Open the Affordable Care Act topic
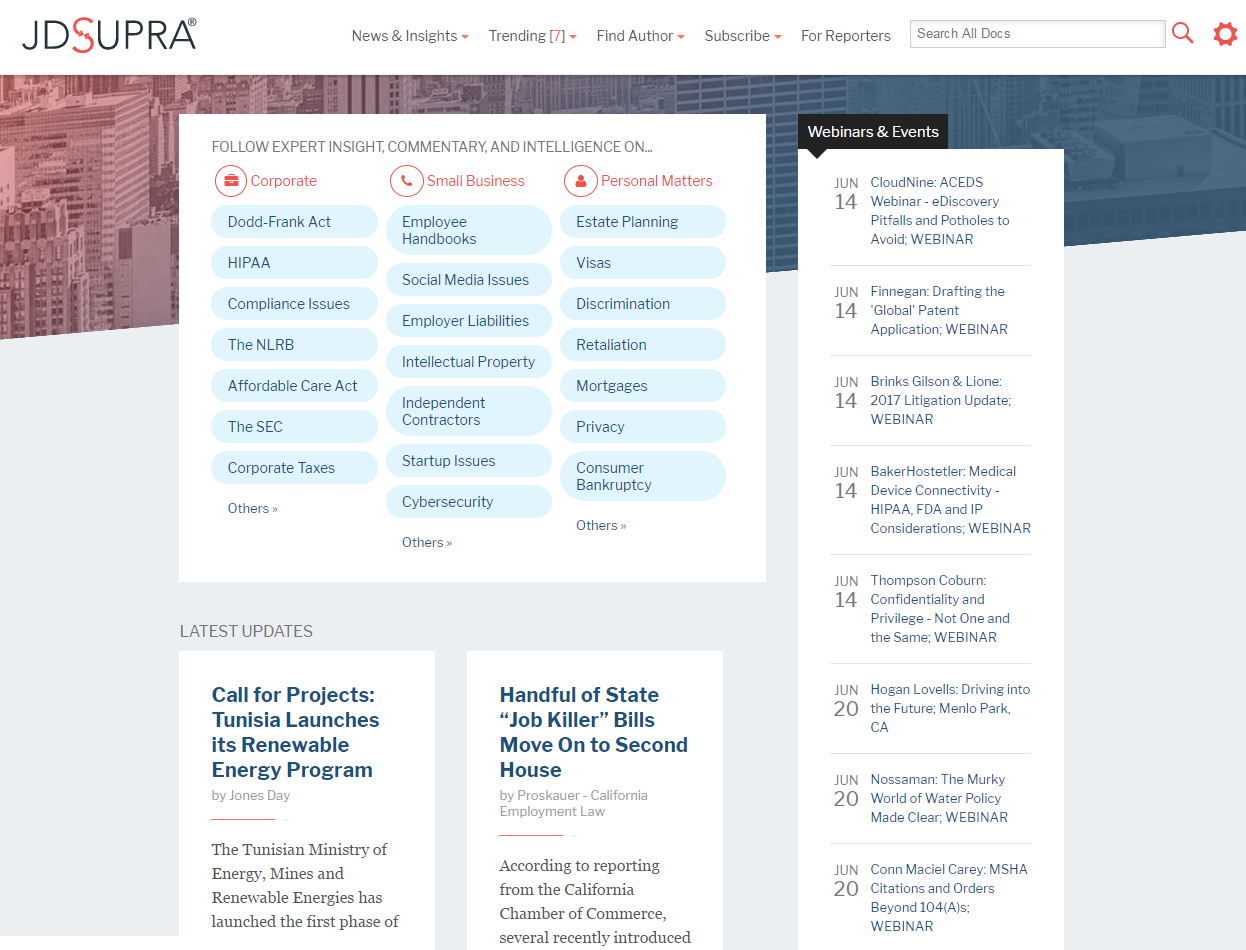This screenshot has width=1246, height=950. click(x=294, y=386)
